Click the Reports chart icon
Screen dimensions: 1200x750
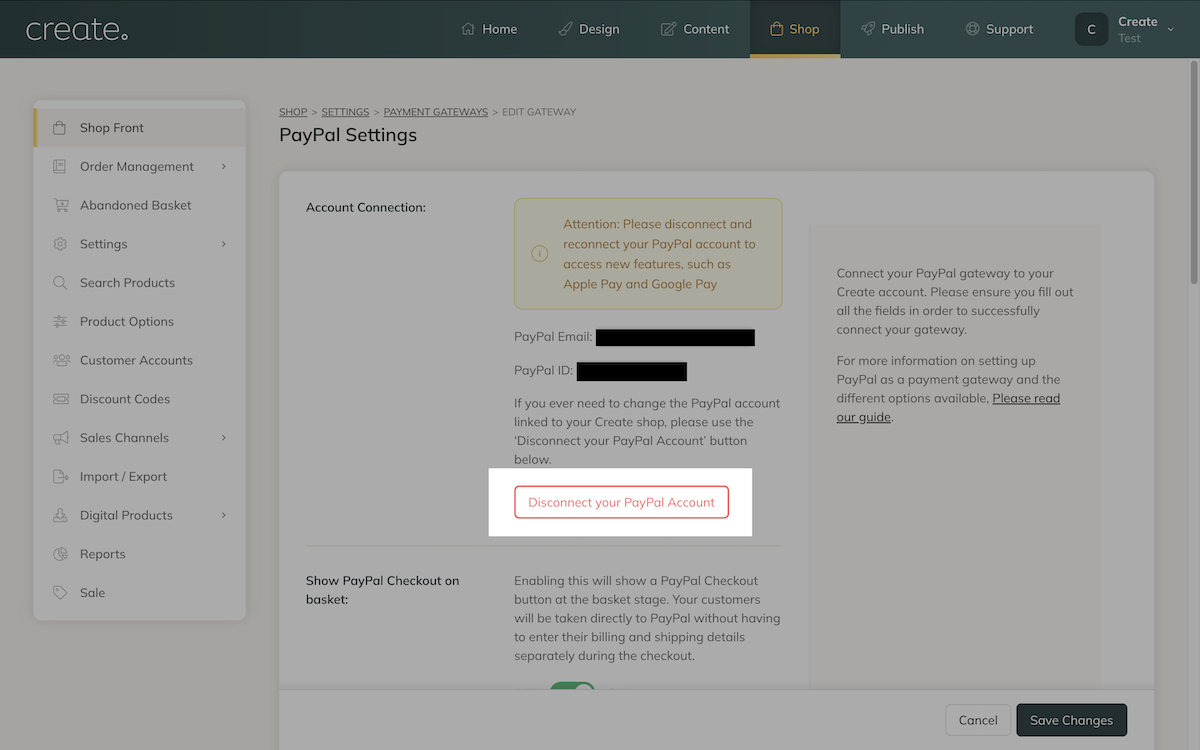coord(60,554)
